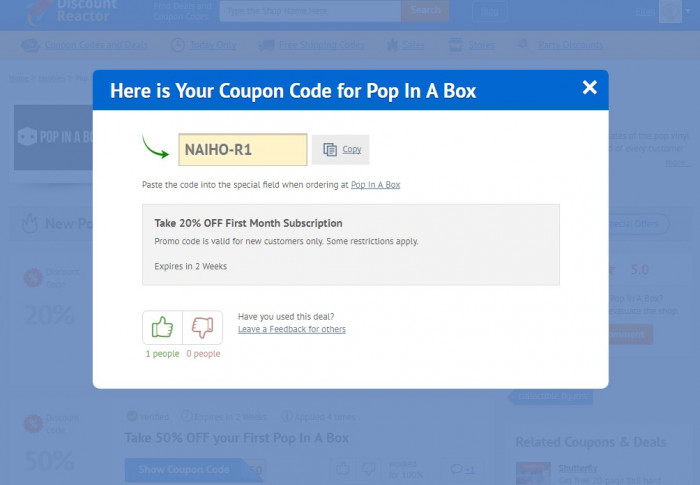The image size is (700, 485).
Task: Click the '0 people' negative vote count
Action: tap(203, 354)
